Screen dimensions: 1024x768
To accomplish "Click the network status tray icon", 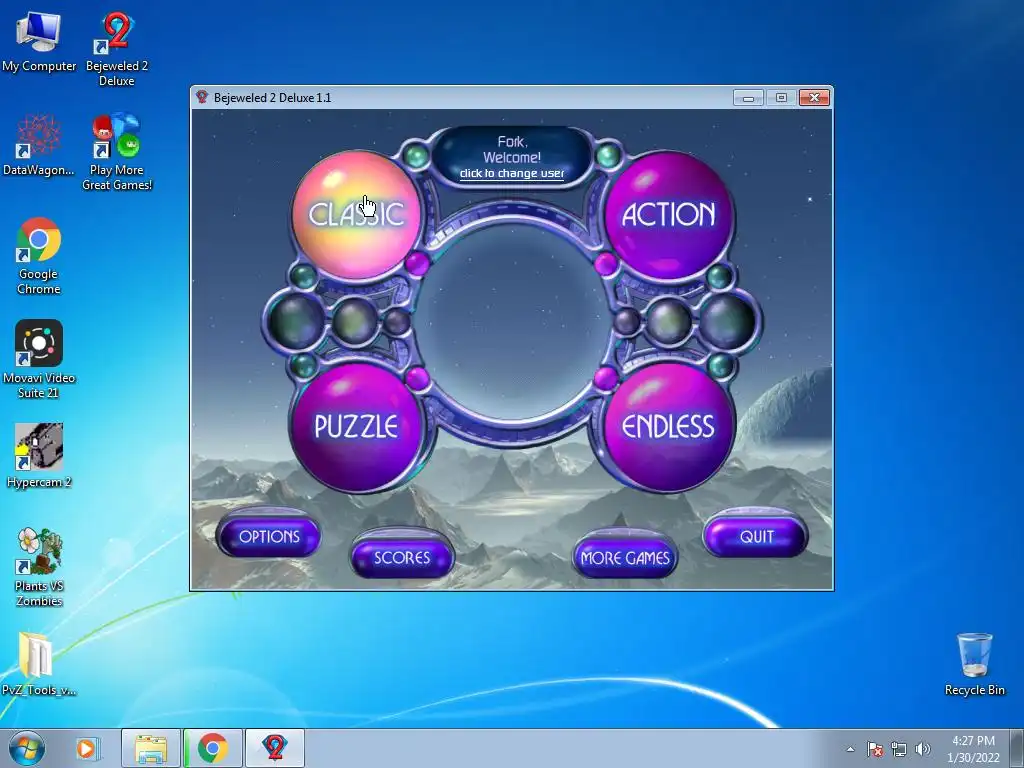I will click(899, 749).
